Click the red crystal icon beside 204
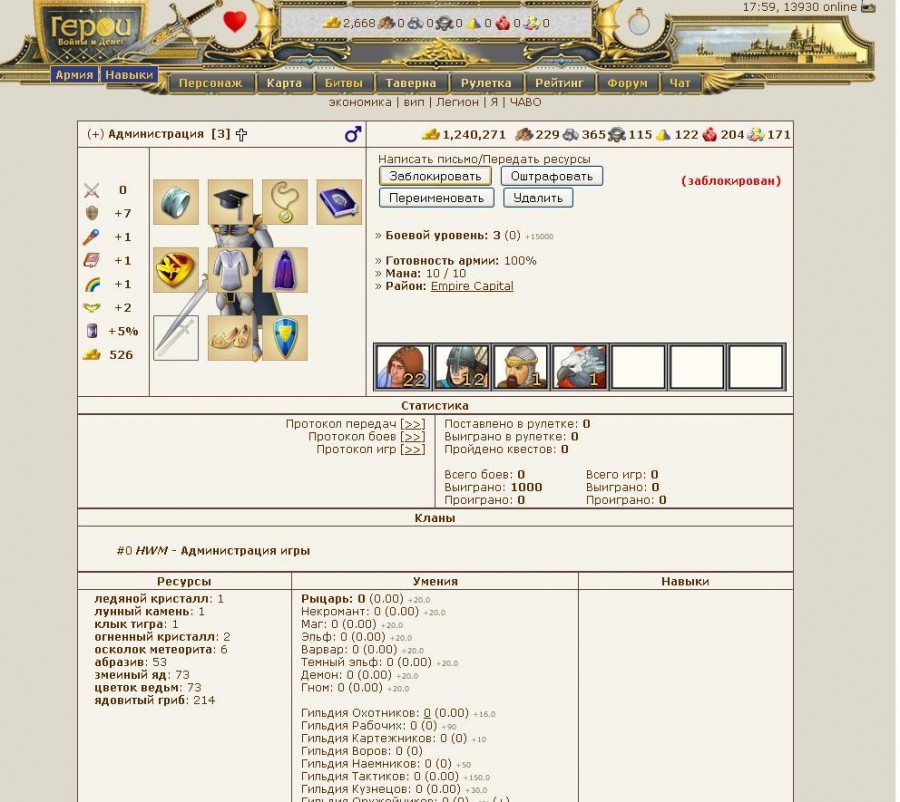The image size is (900, 802). click(x=709, y=134)
